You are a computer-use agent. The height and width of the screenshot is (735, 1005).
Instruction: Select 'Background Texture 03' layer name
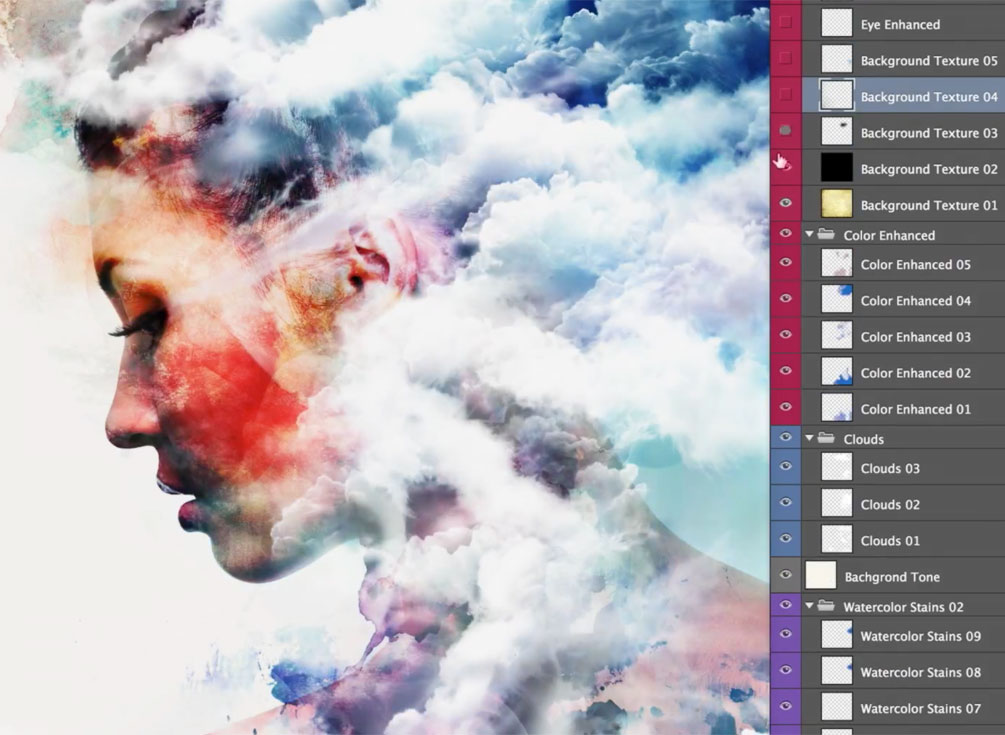pos(929,133)
